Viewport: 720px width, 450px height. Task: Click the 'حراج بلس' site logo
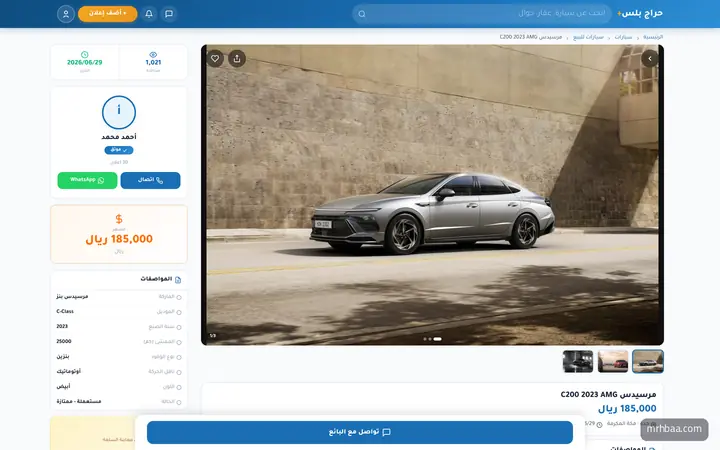(x=640, y=13)
